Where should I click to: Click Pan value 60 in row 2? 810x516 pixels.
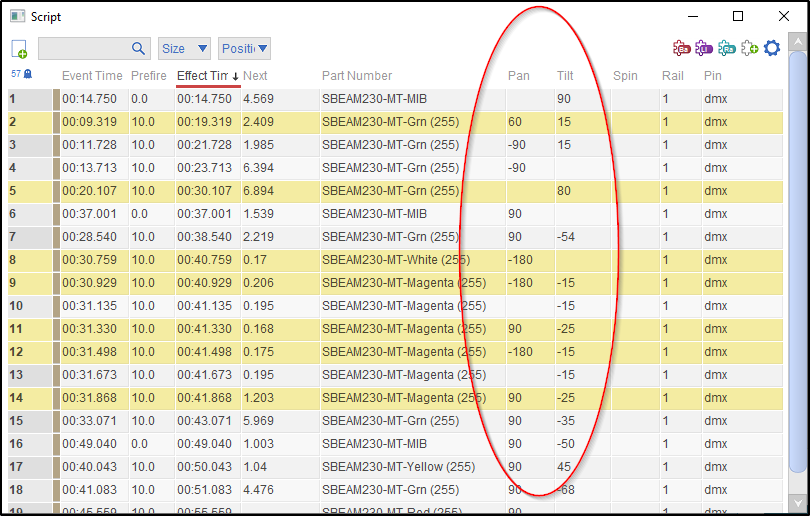515,122
